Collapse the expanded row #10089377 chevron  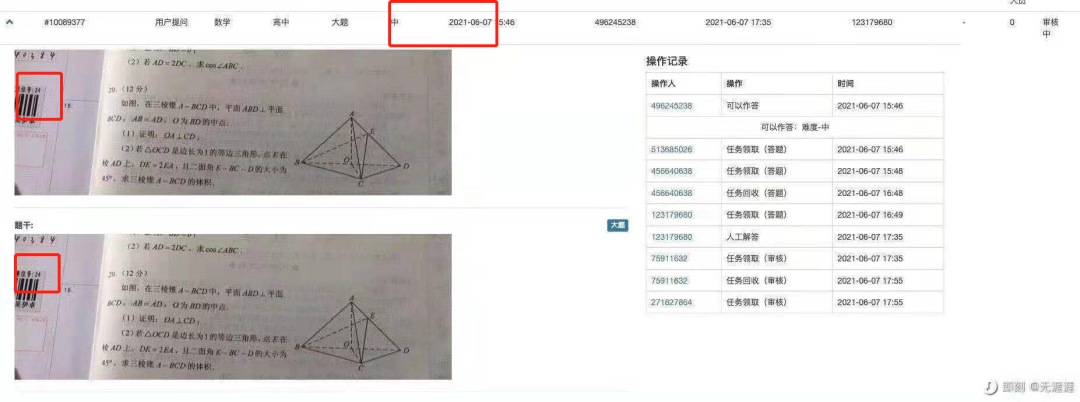coord(10,22)
